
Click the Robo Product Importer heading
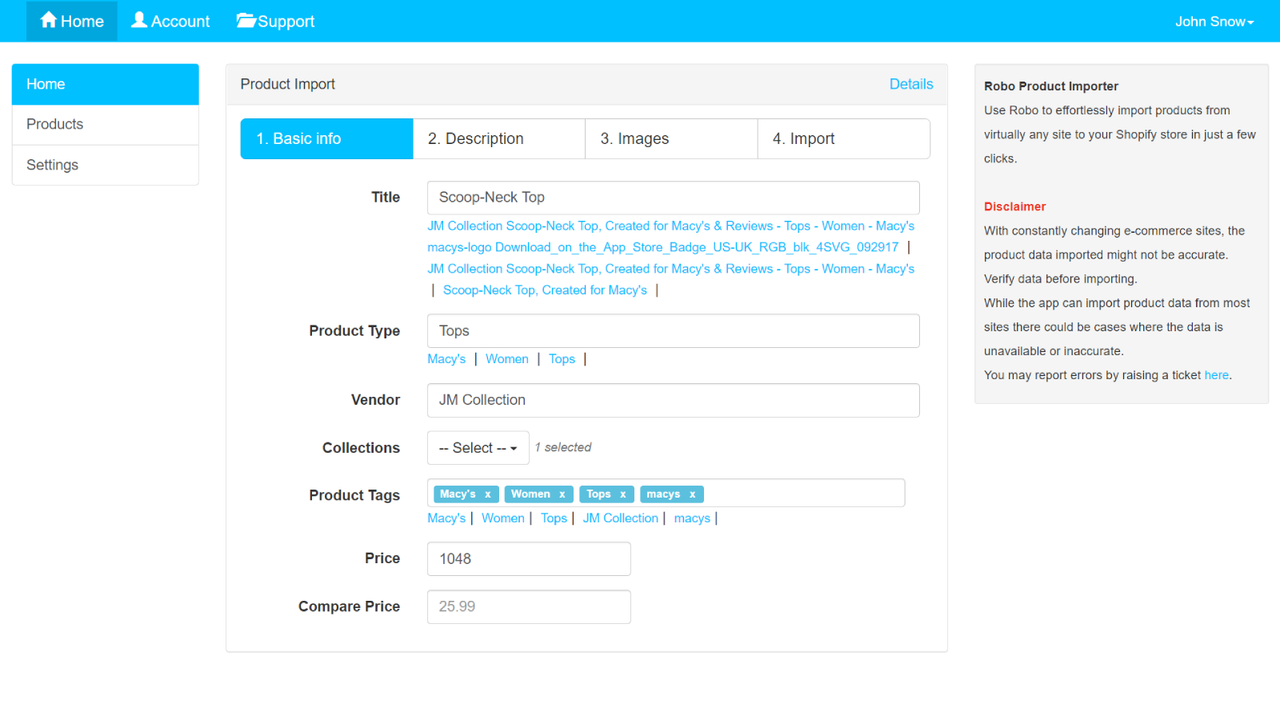[1051, 86]
